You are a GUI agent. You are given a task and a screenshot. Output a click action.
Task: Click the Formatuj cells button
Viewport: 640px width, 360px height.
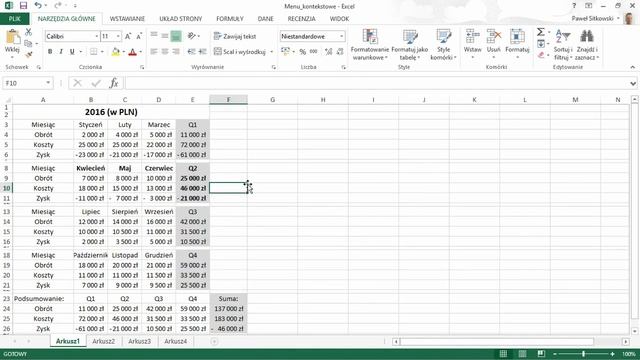pyautogui.click(x=517, y=45)
